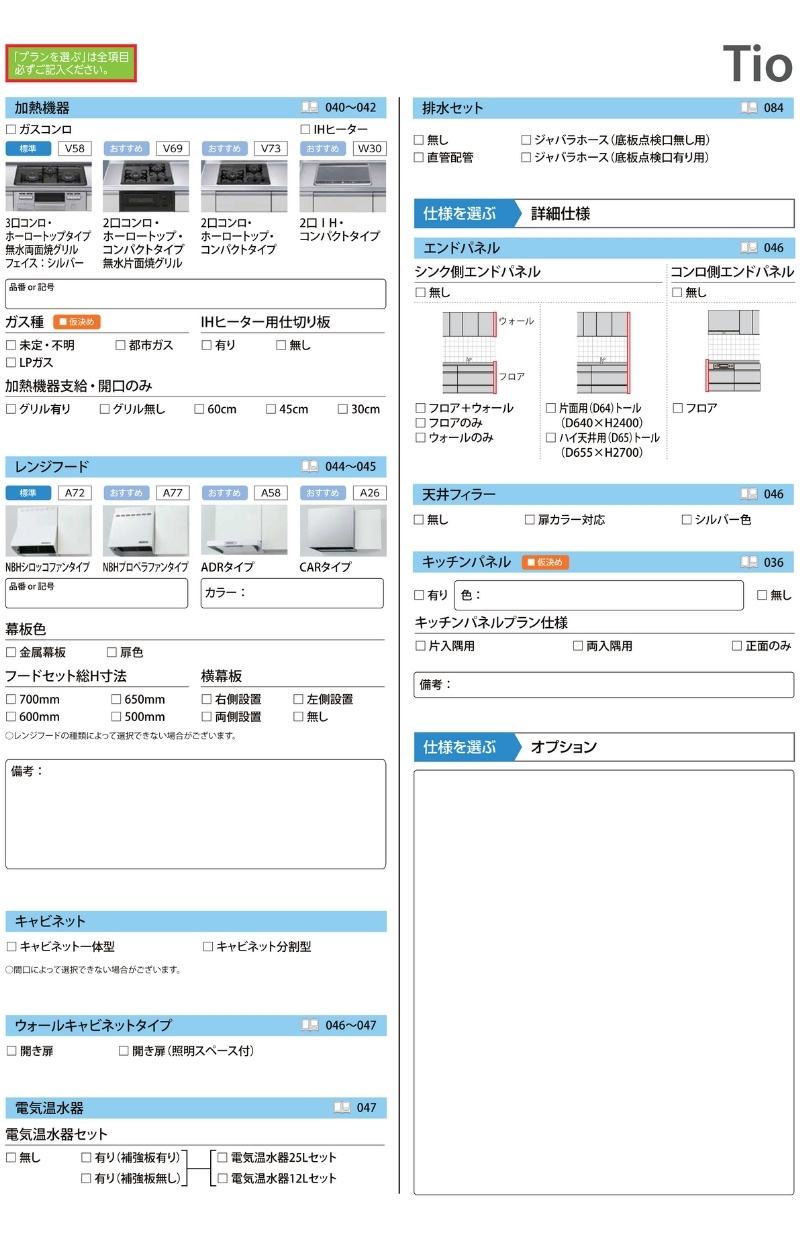Click the 備考 field under キッチンパネル

point(604,685)
